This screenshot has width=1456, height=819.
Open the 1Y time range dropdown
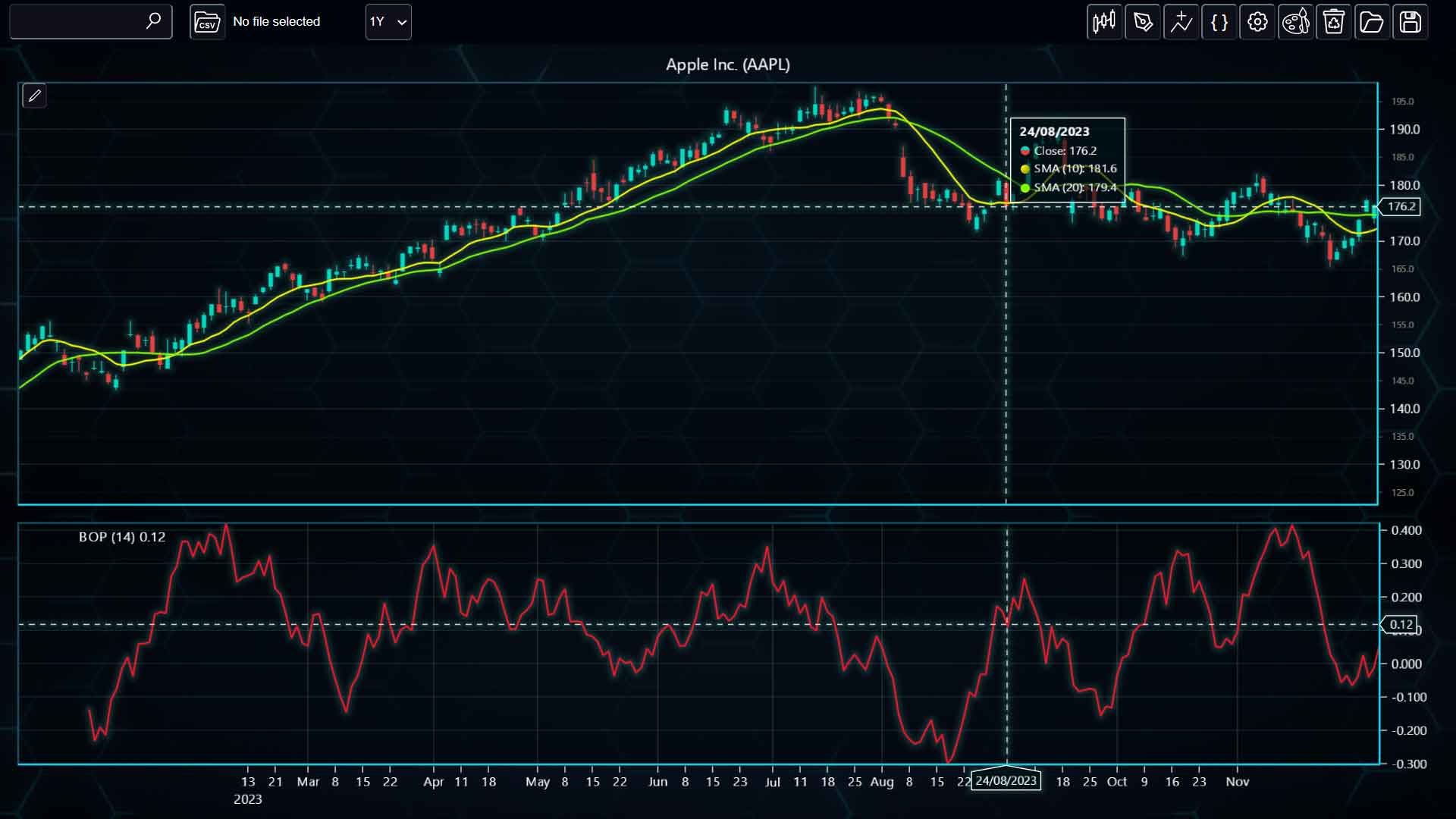(x=388, y=22)
